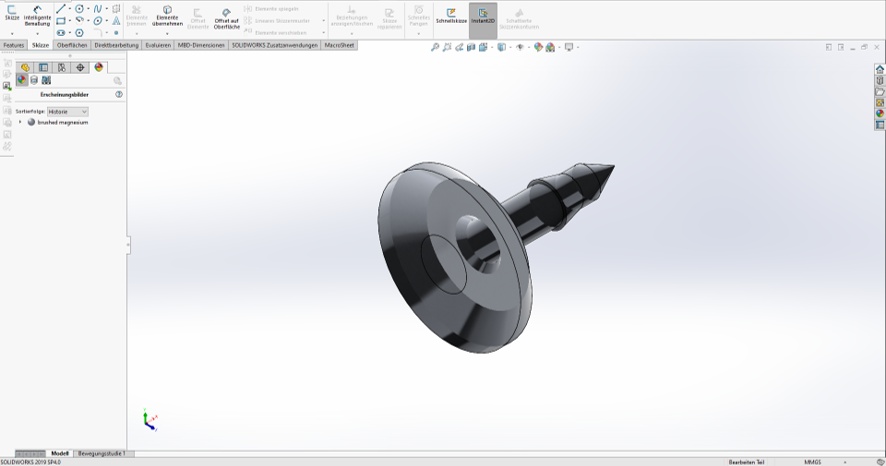Click Section View icon
The image size is (886, 466).
tap(471, 47)
